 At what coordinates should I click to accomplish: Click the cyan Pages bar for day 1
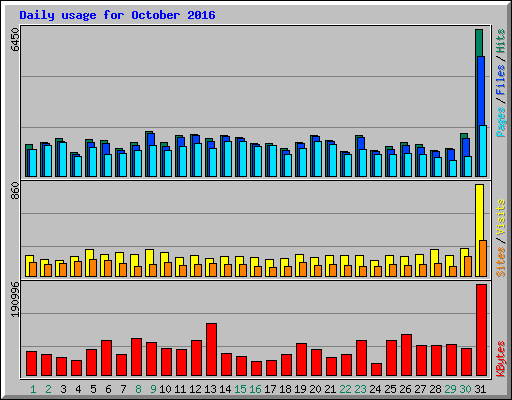point(33,163)
